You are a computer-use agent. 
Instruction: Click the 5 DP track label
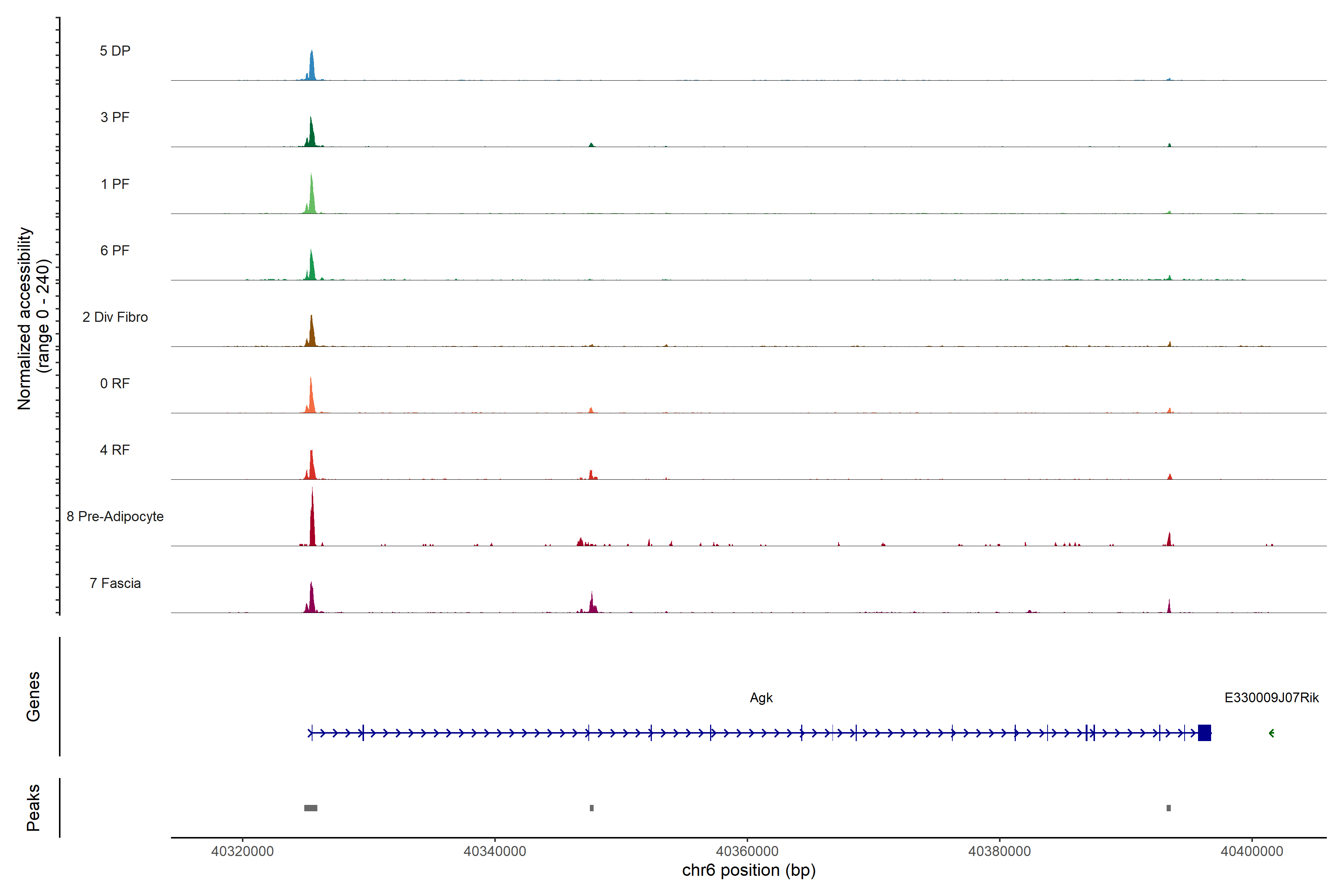115,51
